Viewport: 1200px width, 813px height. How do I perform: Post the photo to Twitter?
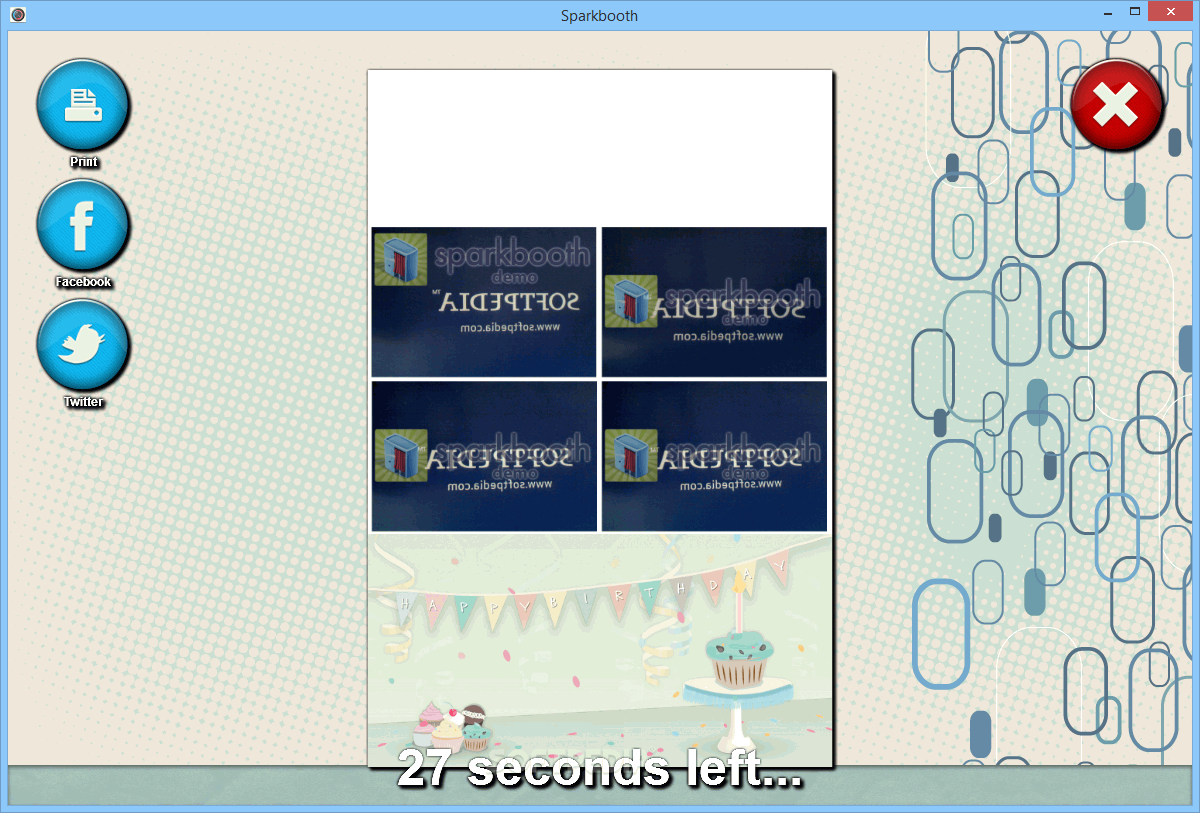pos(83,346)
